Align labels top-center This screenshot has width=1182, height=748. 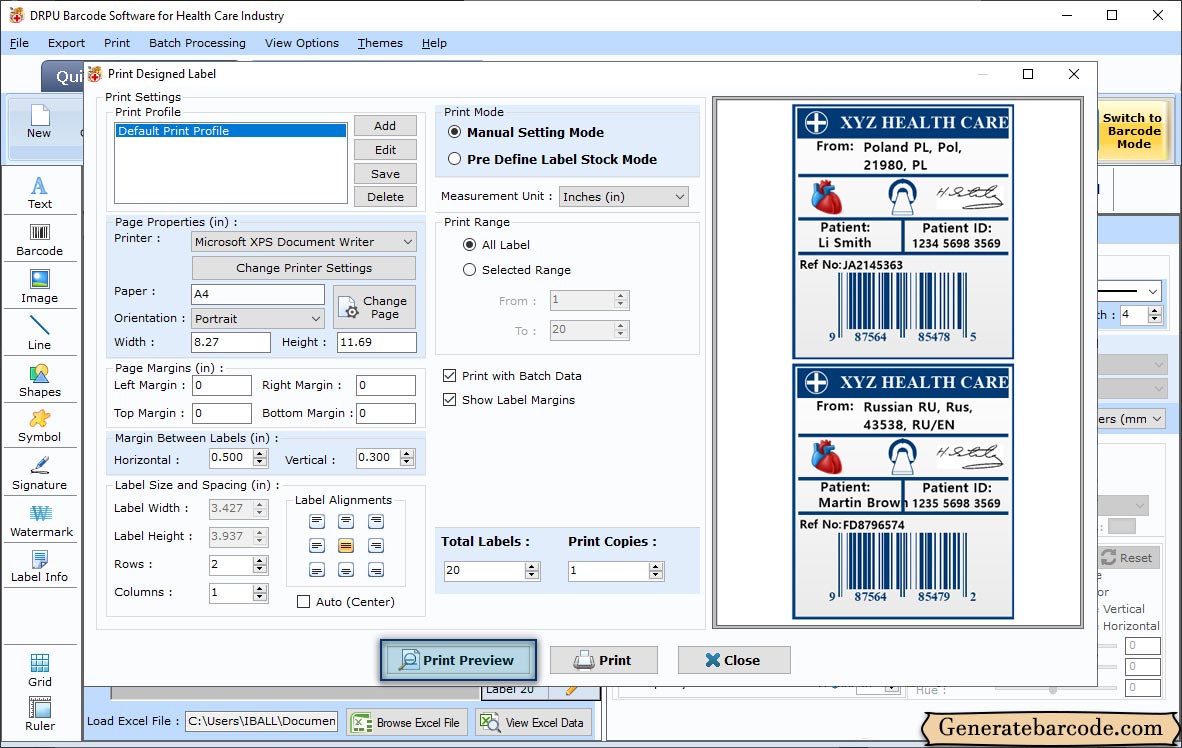[x=346, y=521]
